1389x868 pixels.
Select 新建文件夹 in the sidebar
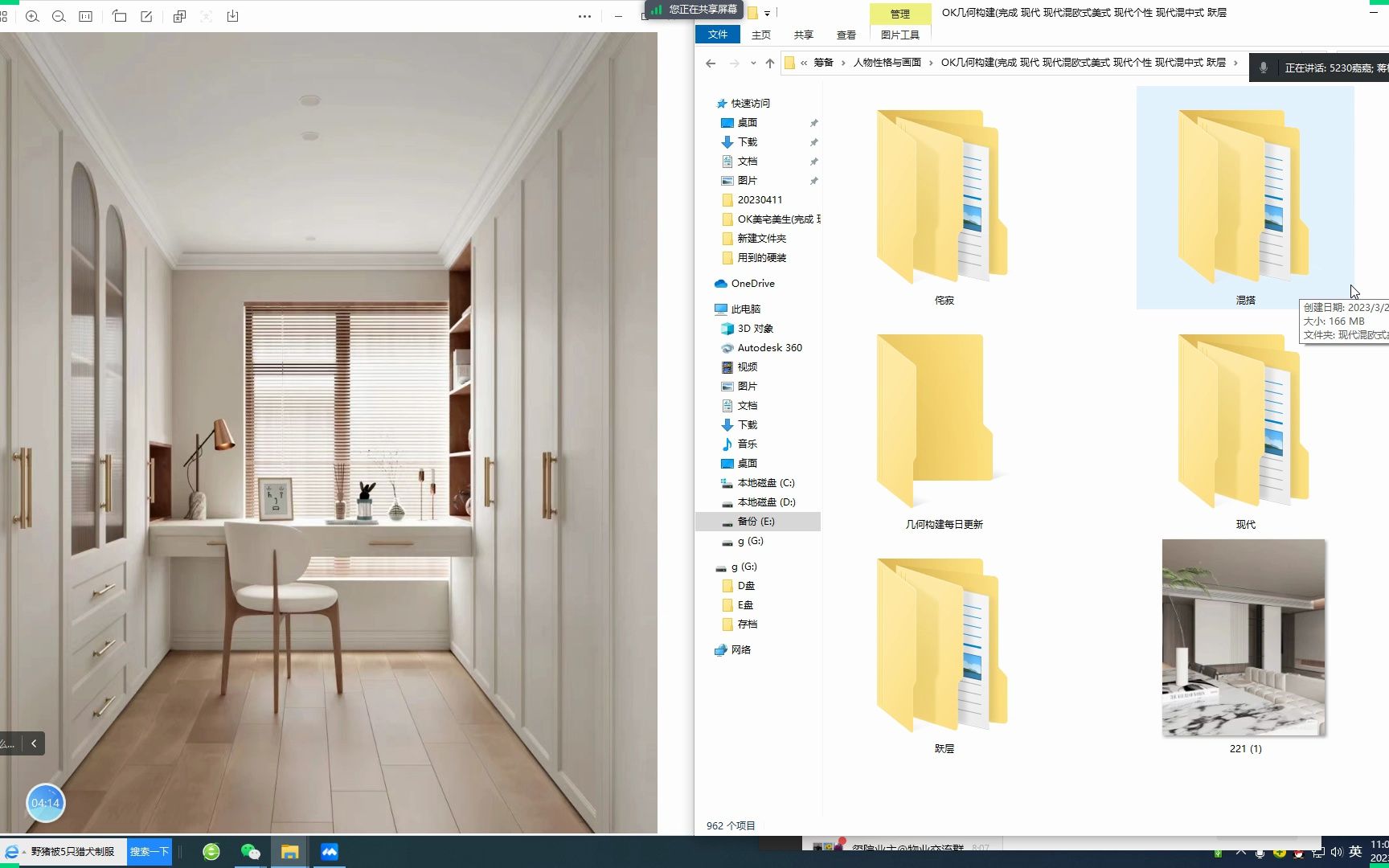point(761,239)
